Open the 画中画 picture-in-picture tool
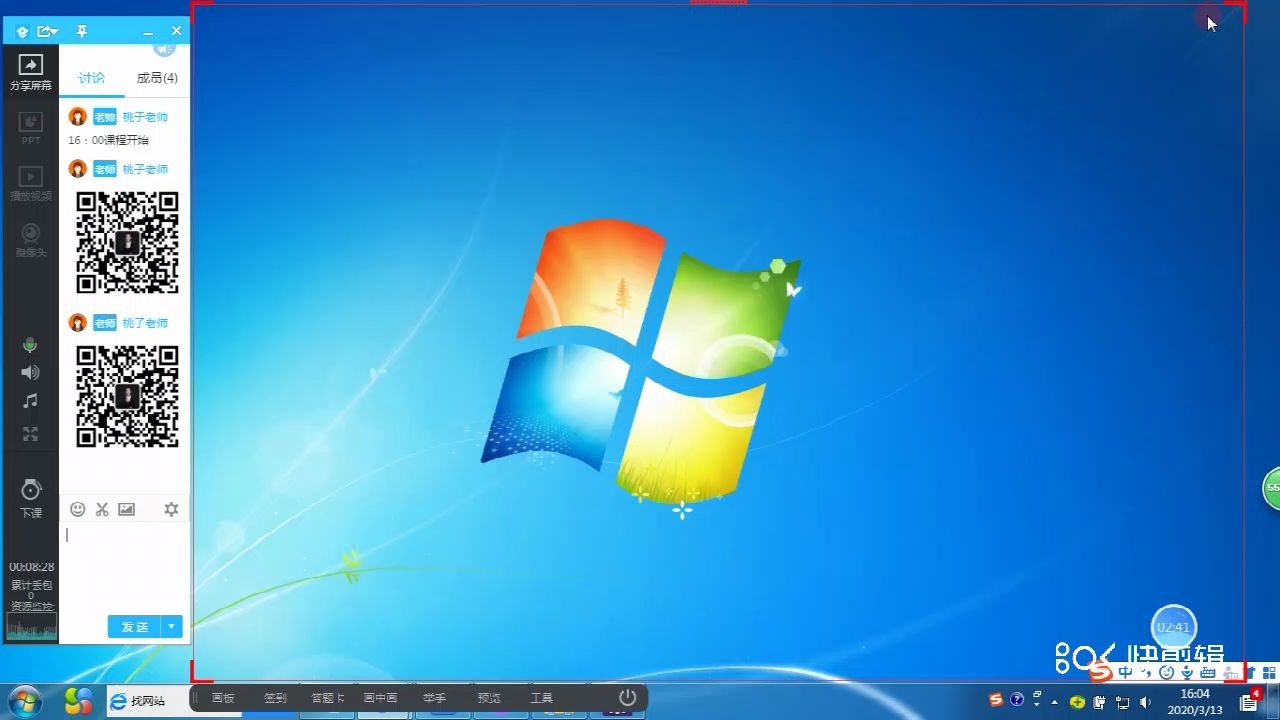 coord(380,698)
